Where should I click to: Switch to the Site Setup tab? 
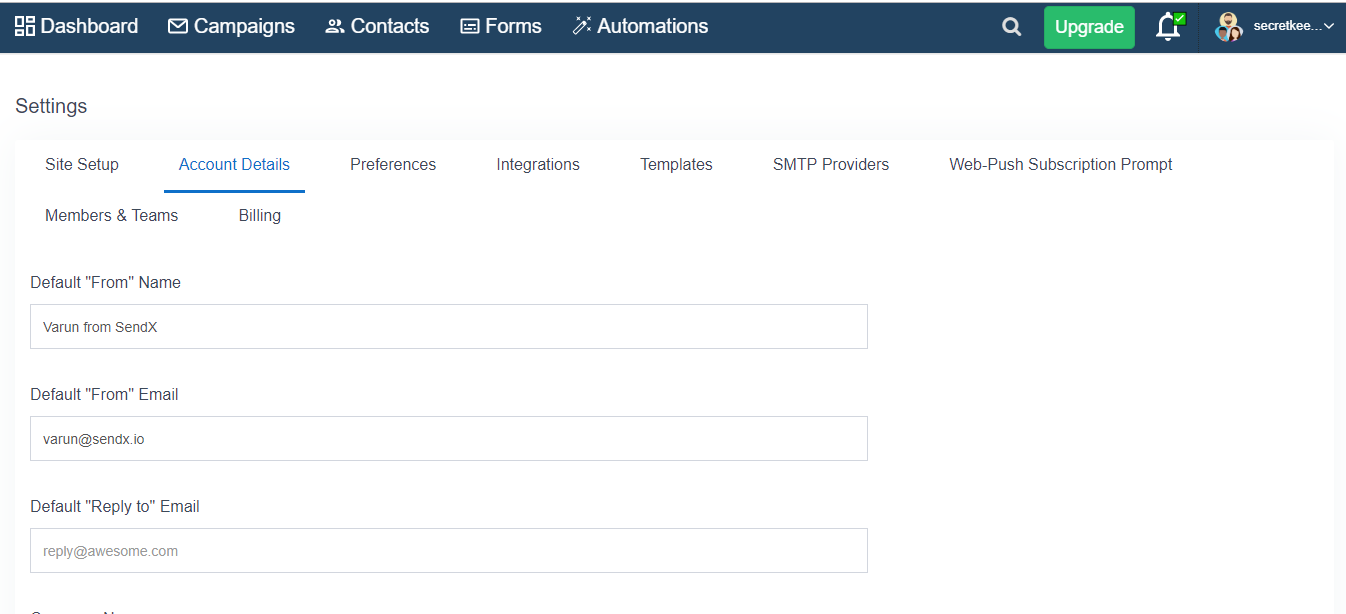[82, 165]
